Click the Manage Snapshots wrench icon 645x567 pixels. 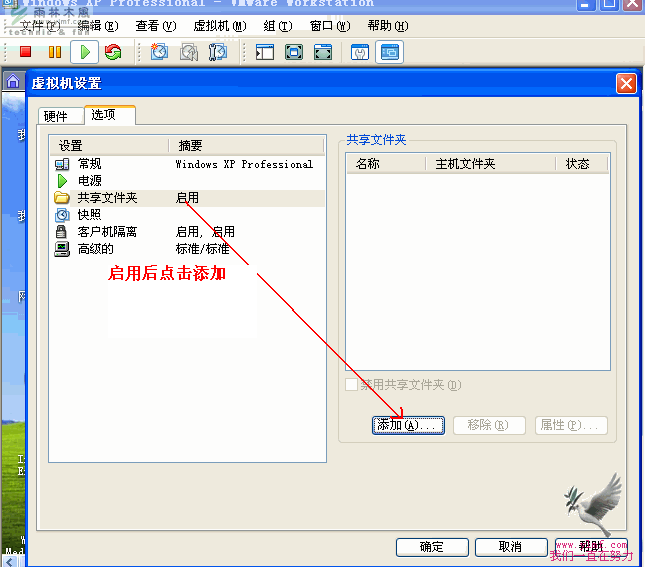click(217, 52)
